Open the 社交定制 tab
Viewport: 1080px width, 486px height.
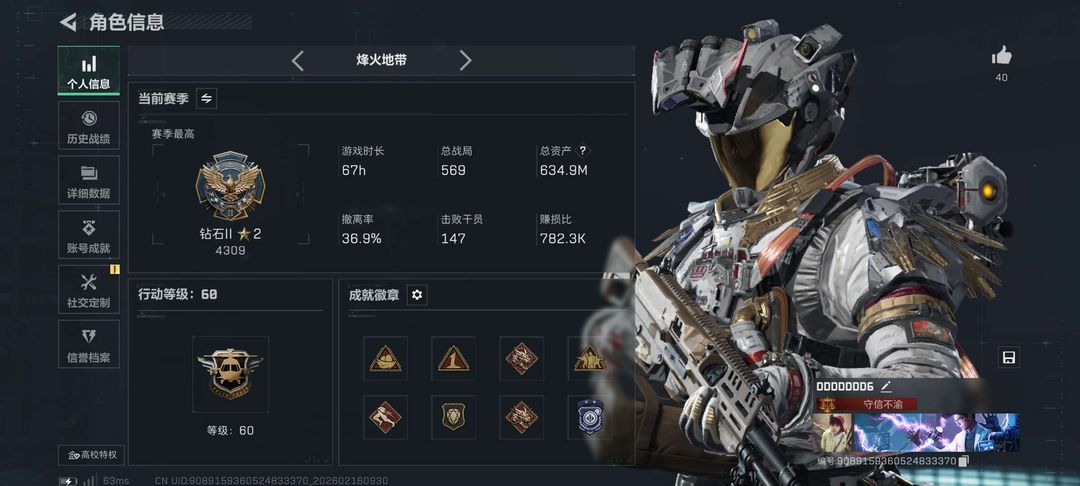tap(88, 289)
